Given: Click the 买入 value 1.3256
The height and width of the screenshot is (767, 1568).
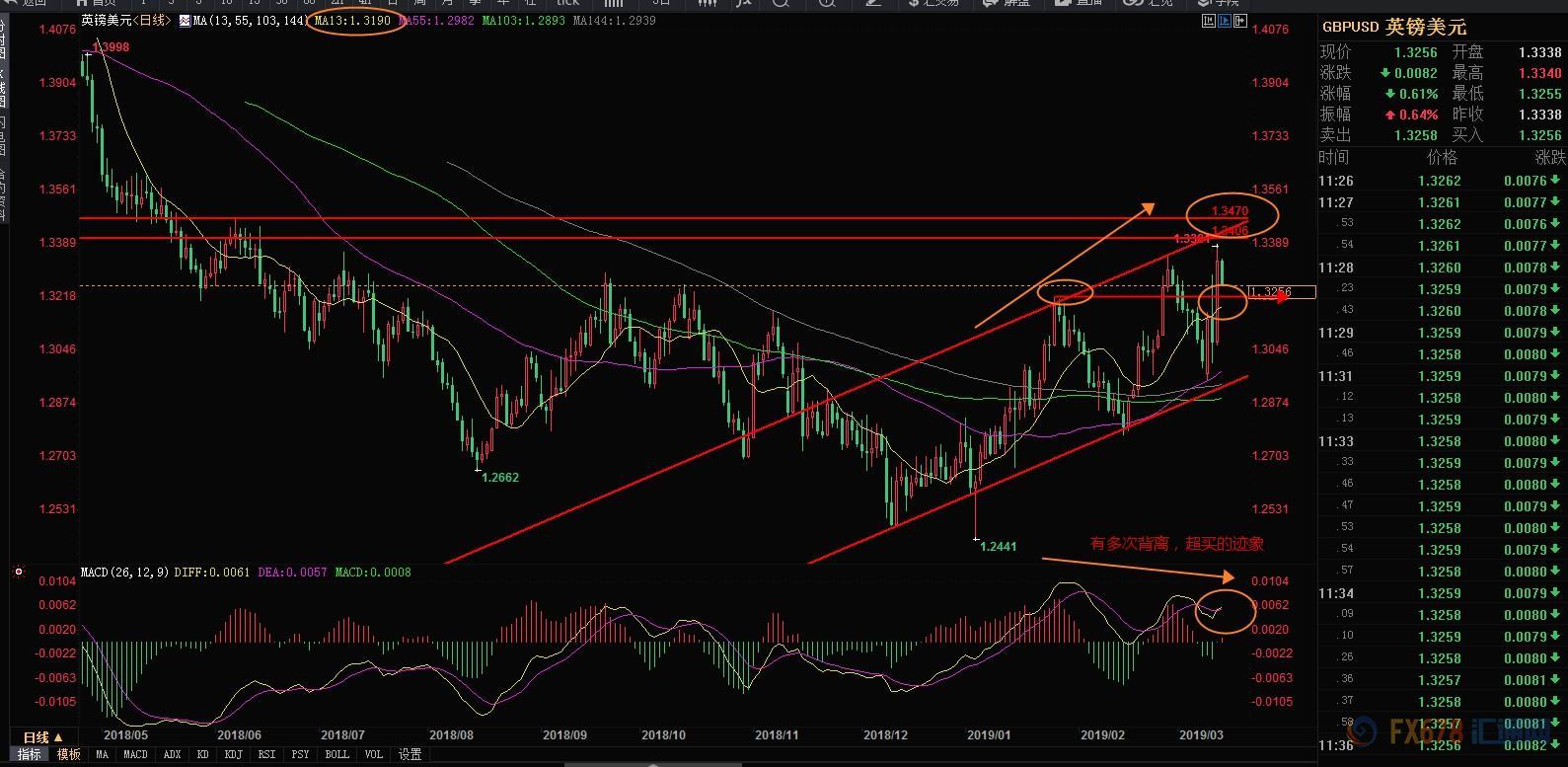Looking at the screenshot, I should pos(1539,135).
